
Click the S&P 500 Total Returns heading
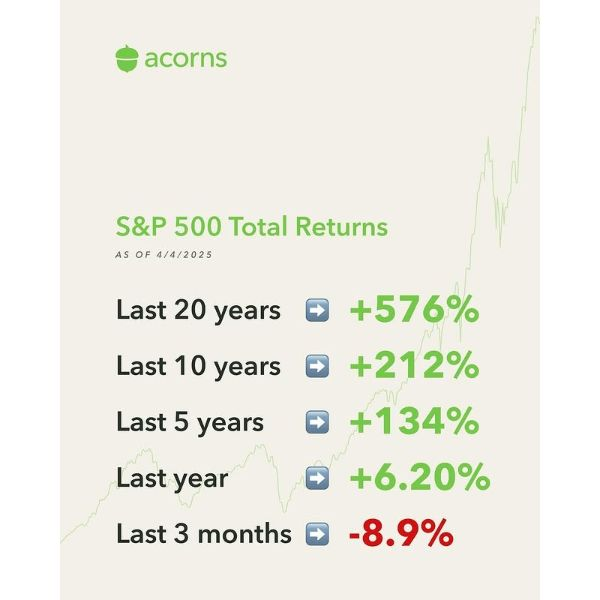[x=252, y=227]
